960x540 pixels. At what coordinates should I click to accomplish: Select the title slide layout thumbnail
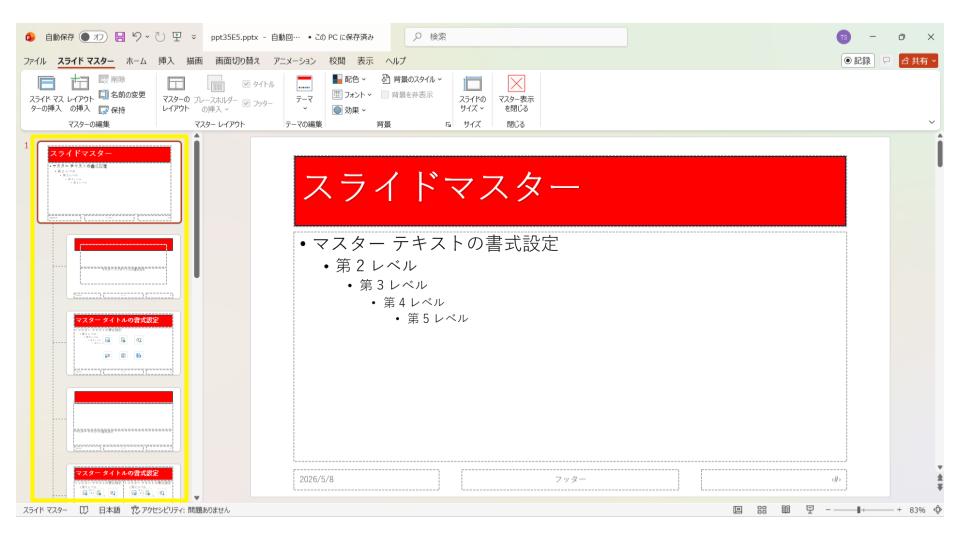124,267
